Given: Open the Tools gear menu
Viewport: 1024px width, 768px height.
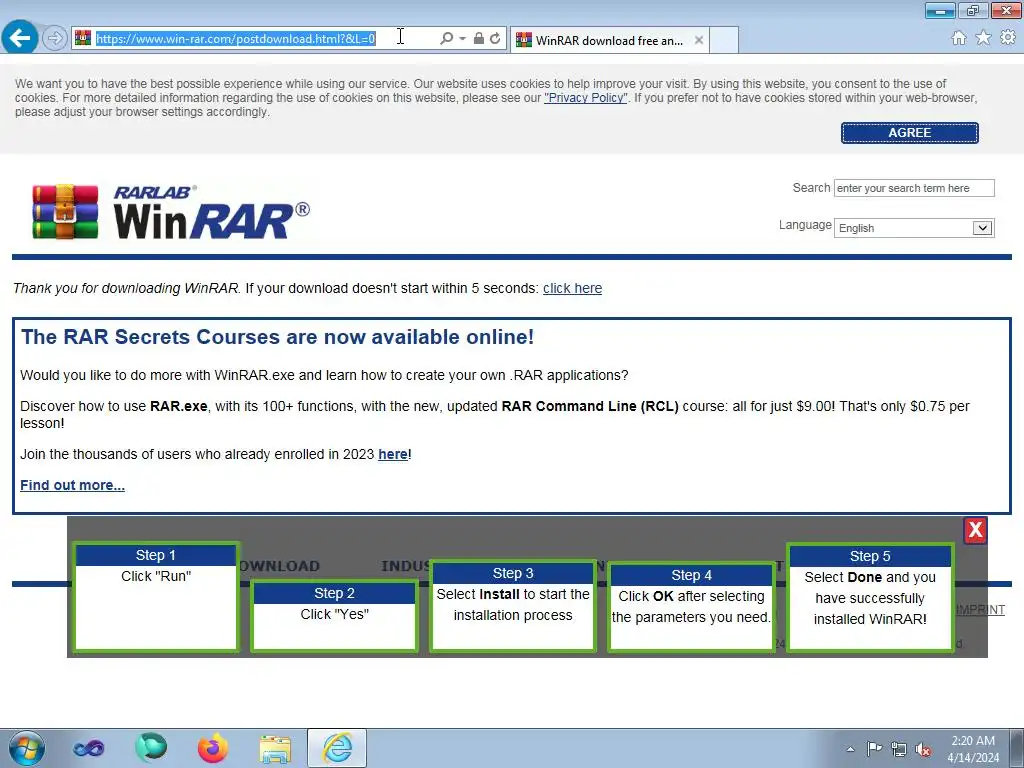Looking at the screenshot, I should tap(1008, 38).
